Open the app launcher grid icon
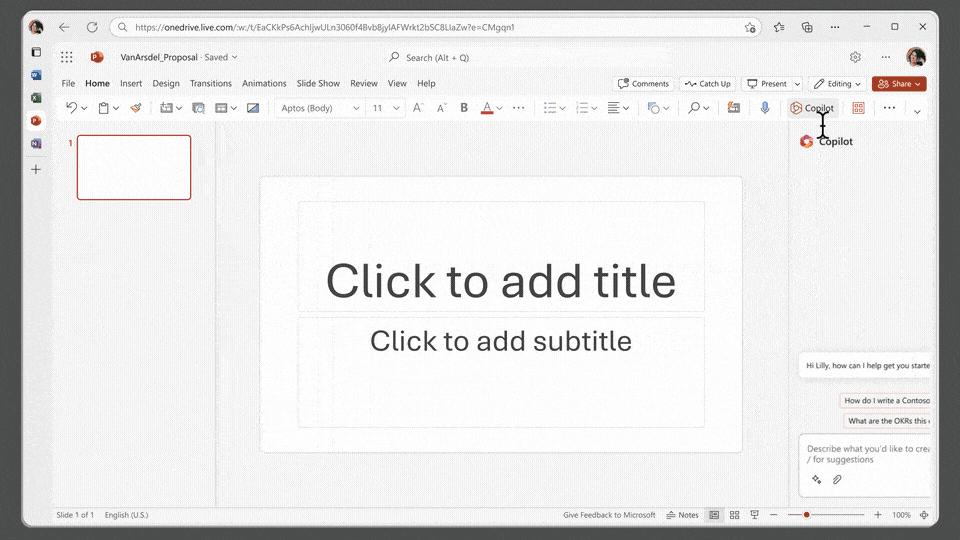The height and width of the screenshot is (540, 960). (x=67, y=58)
